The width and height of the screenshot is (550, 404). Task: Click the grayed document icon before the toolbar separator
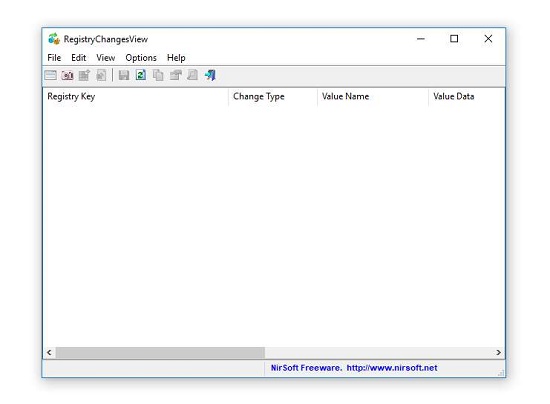(101, 75)
